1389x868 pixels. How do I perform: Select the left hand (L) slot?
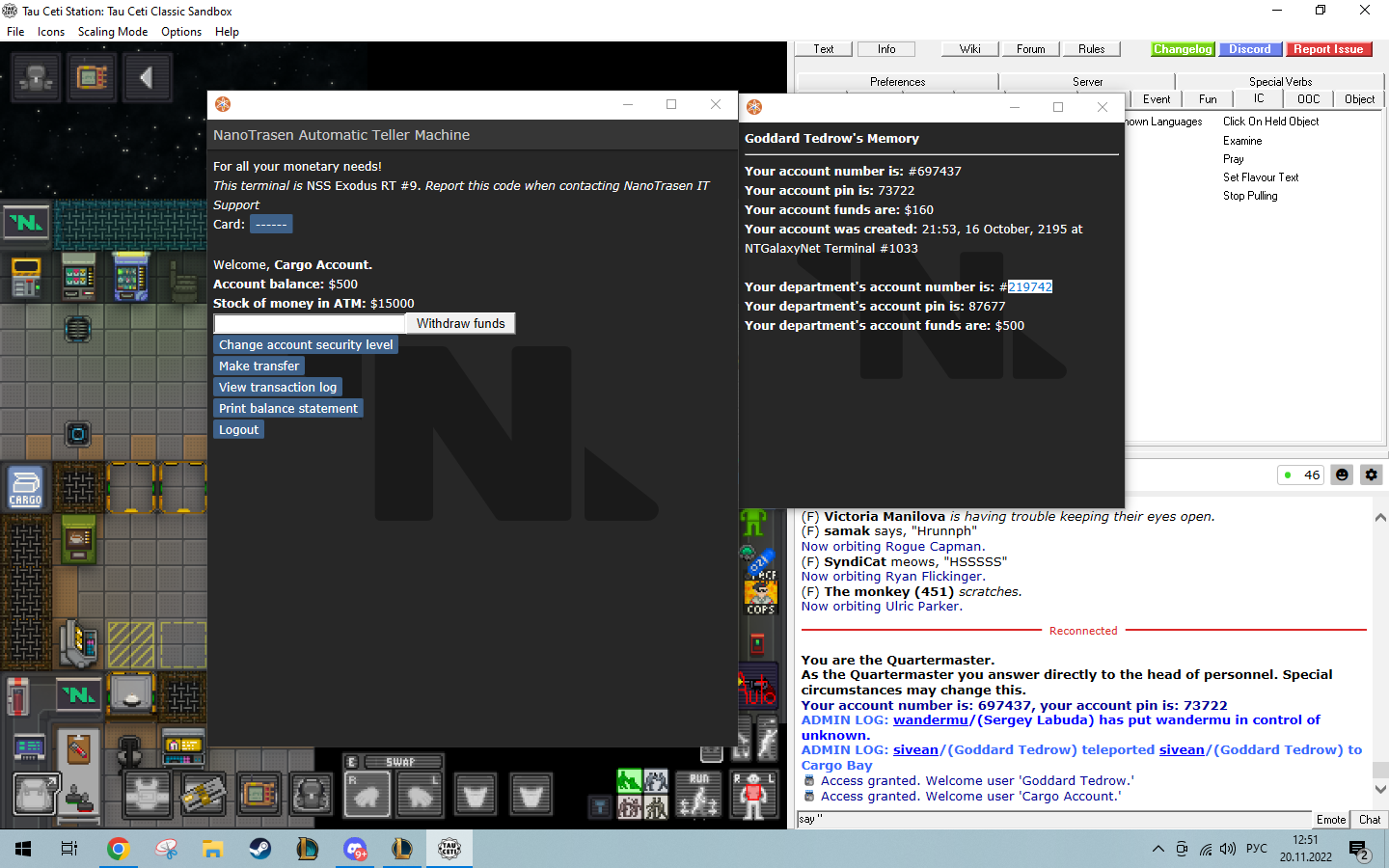pos(421,795)
